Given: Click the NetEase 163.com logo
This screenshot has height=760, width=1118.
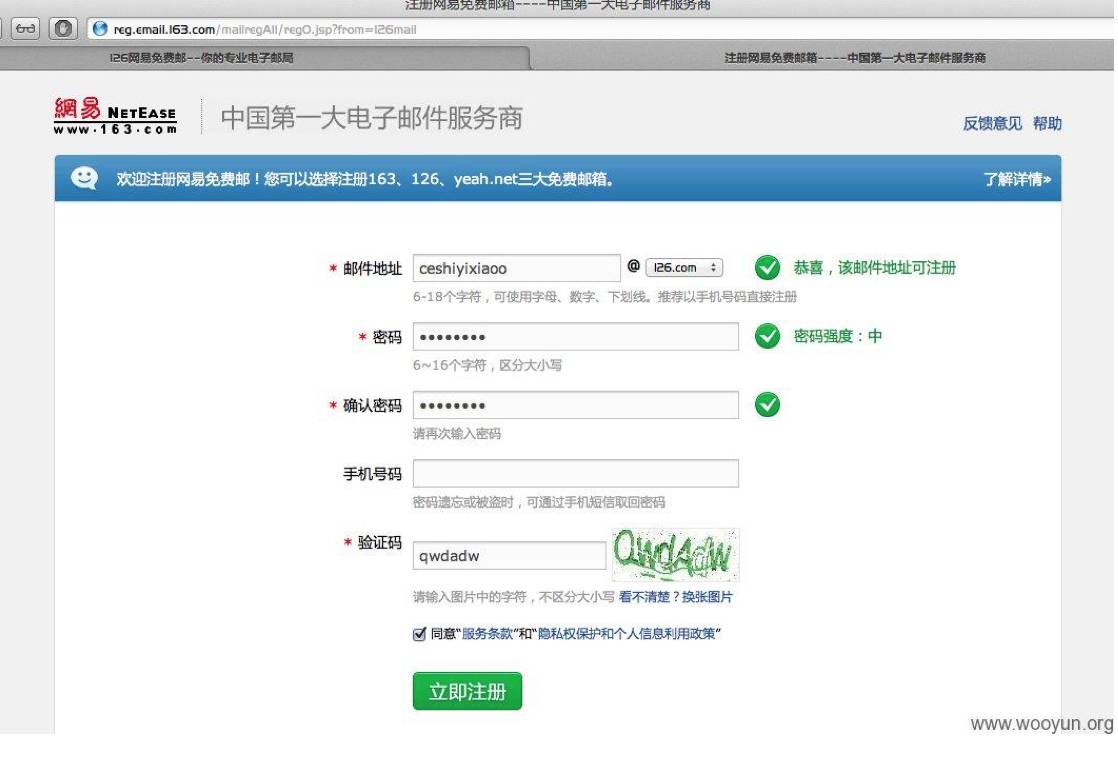Looking at the screenshot, I should (115, 116).
